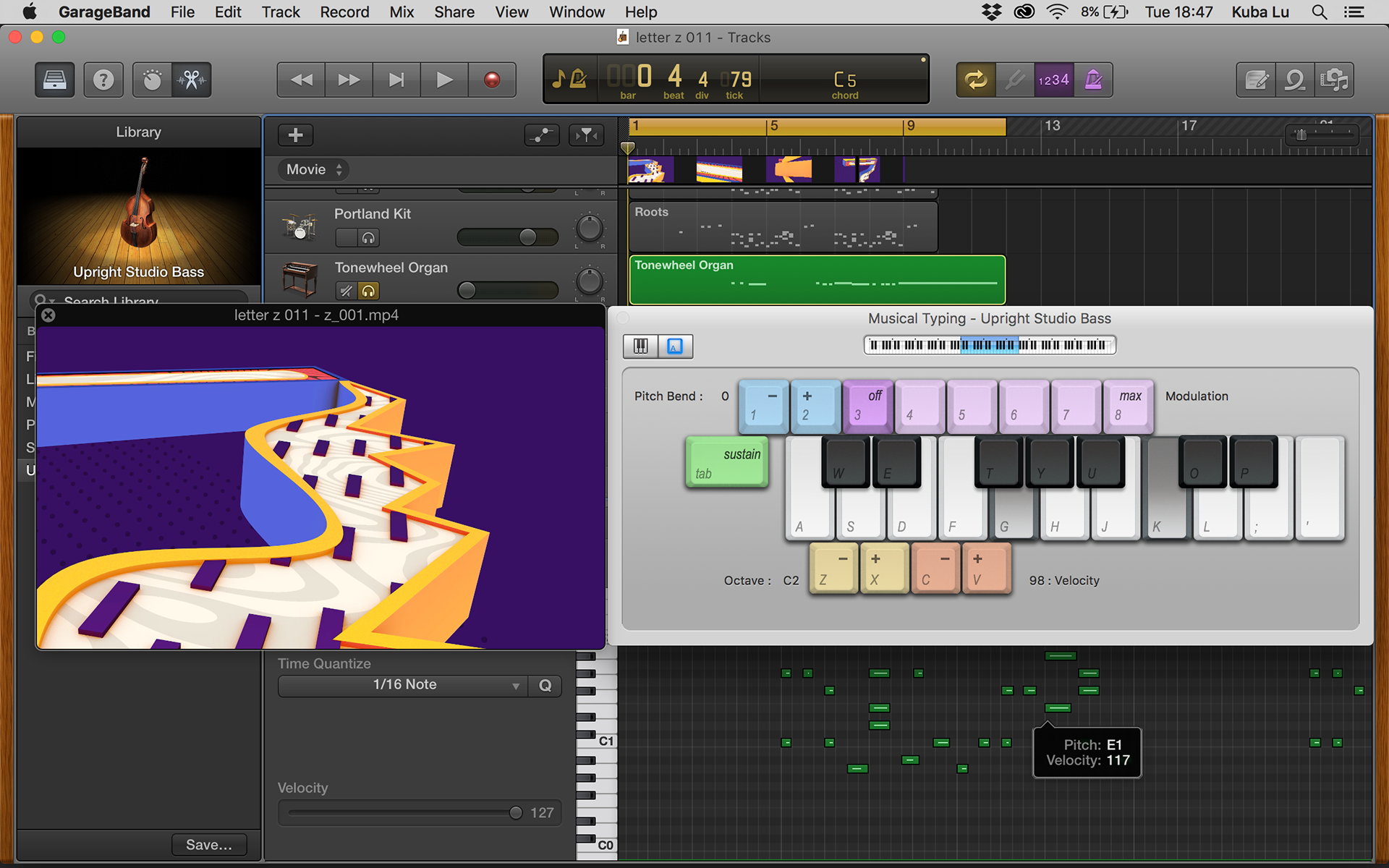Click the Portland Kit pan knob
1389x868 pixels.
590,229
